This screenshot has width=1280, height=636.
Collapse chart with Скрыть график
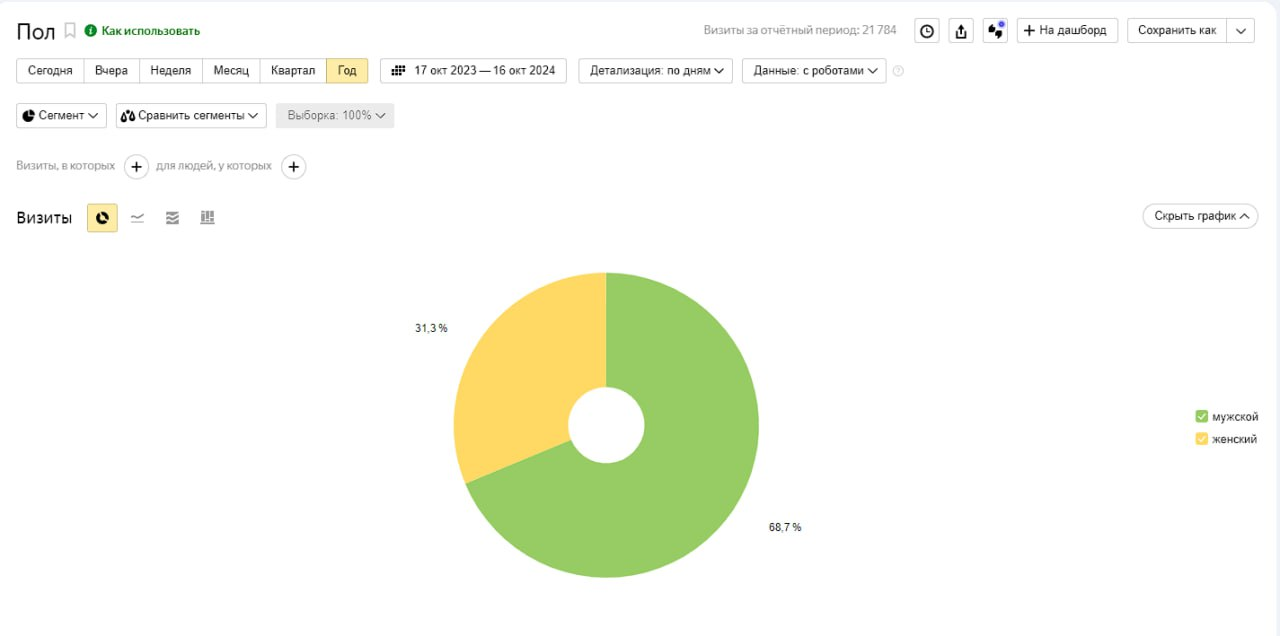pyautogui.click(x=1200, y=216)
